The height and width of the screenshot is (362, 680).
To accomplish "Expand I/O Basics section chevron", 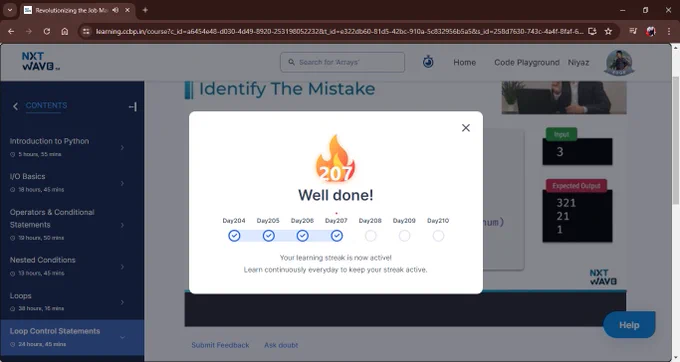I will point(122,183).
